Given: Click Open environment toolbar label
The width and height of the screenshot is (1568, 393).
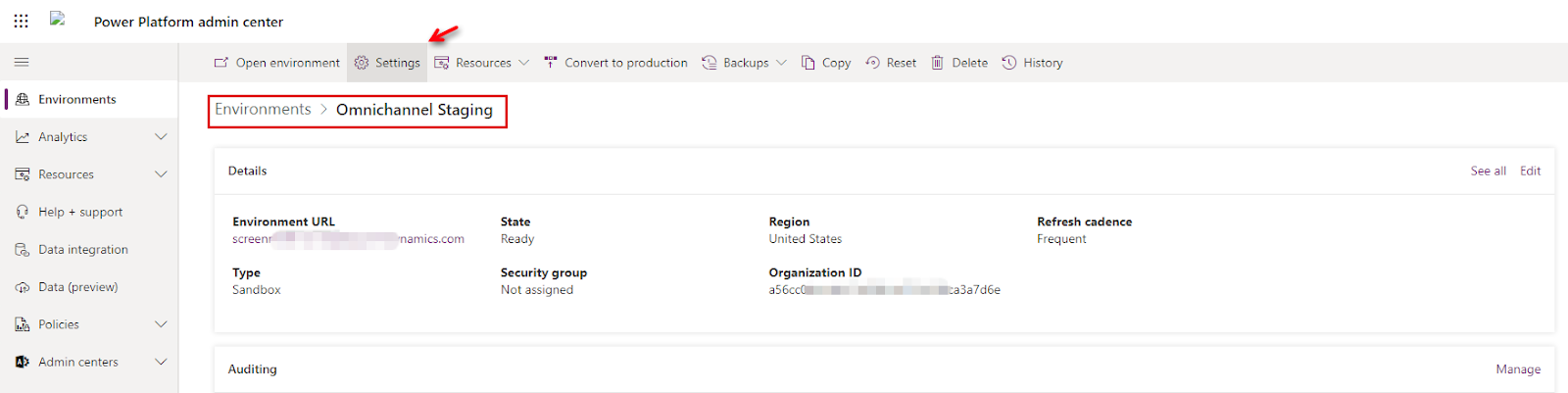Looking at the screenshot, I should click(288, 63).
